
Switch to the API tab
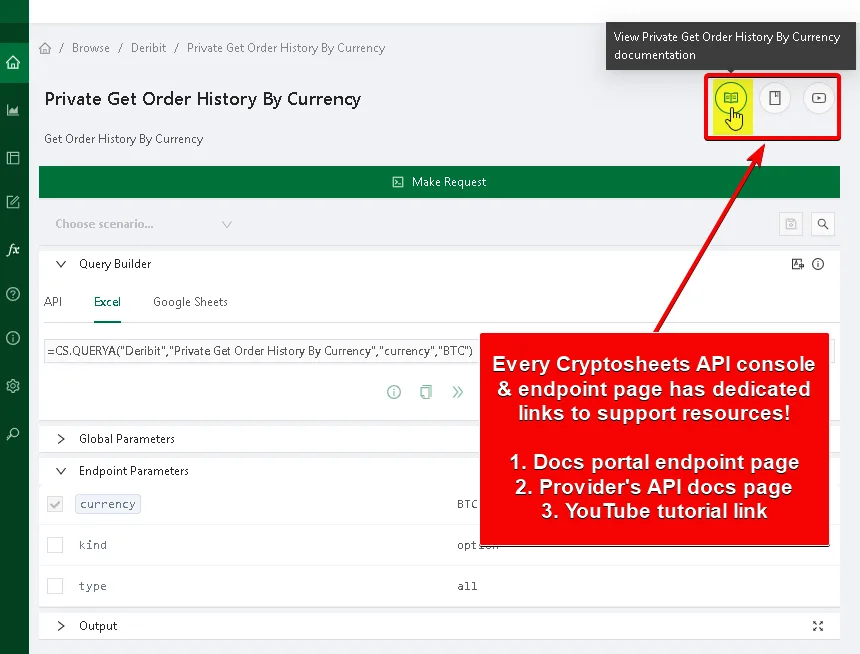(53, 302)
